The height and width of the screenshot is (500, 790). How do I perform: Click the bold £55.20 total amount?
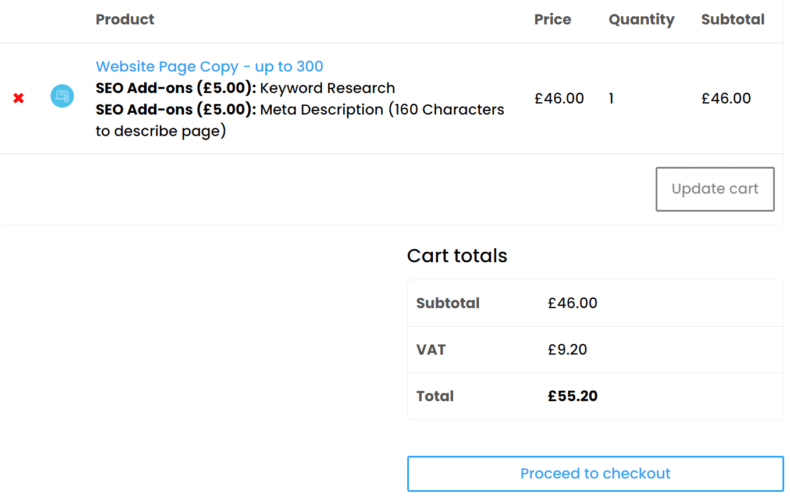[573, 396]
